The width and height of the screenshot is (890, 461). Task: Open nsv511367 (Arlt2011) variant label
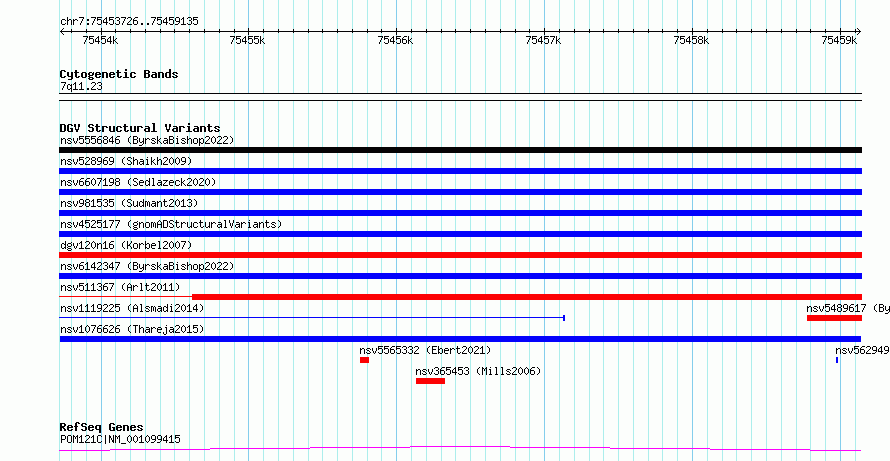pyautogui.click(x=120, y=287)
